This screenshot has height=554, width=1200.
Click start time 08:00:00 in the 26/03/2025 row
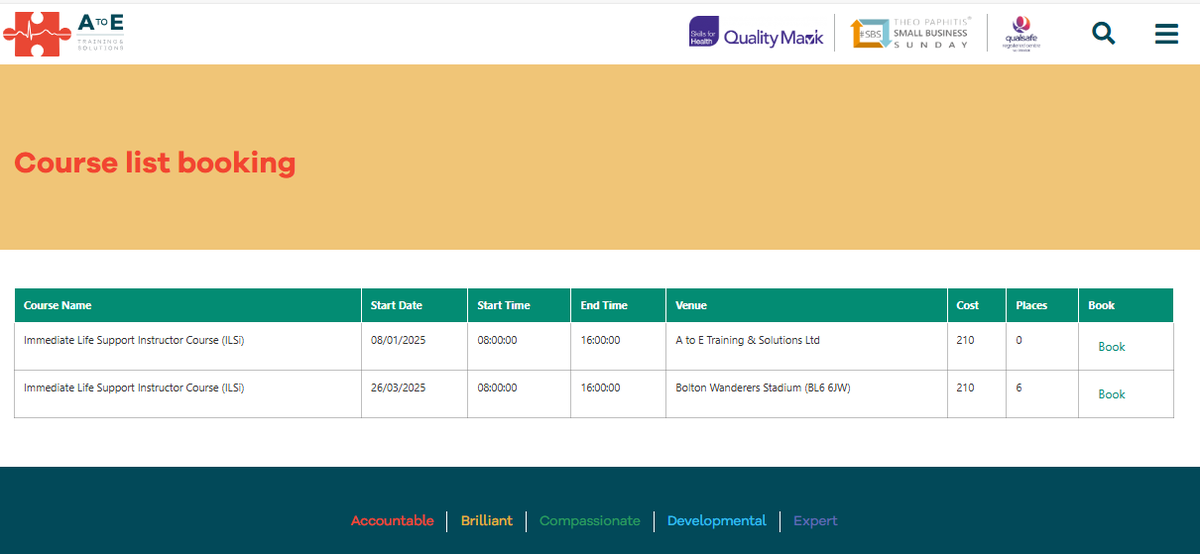pyautogui.click(x=497, y=387)
